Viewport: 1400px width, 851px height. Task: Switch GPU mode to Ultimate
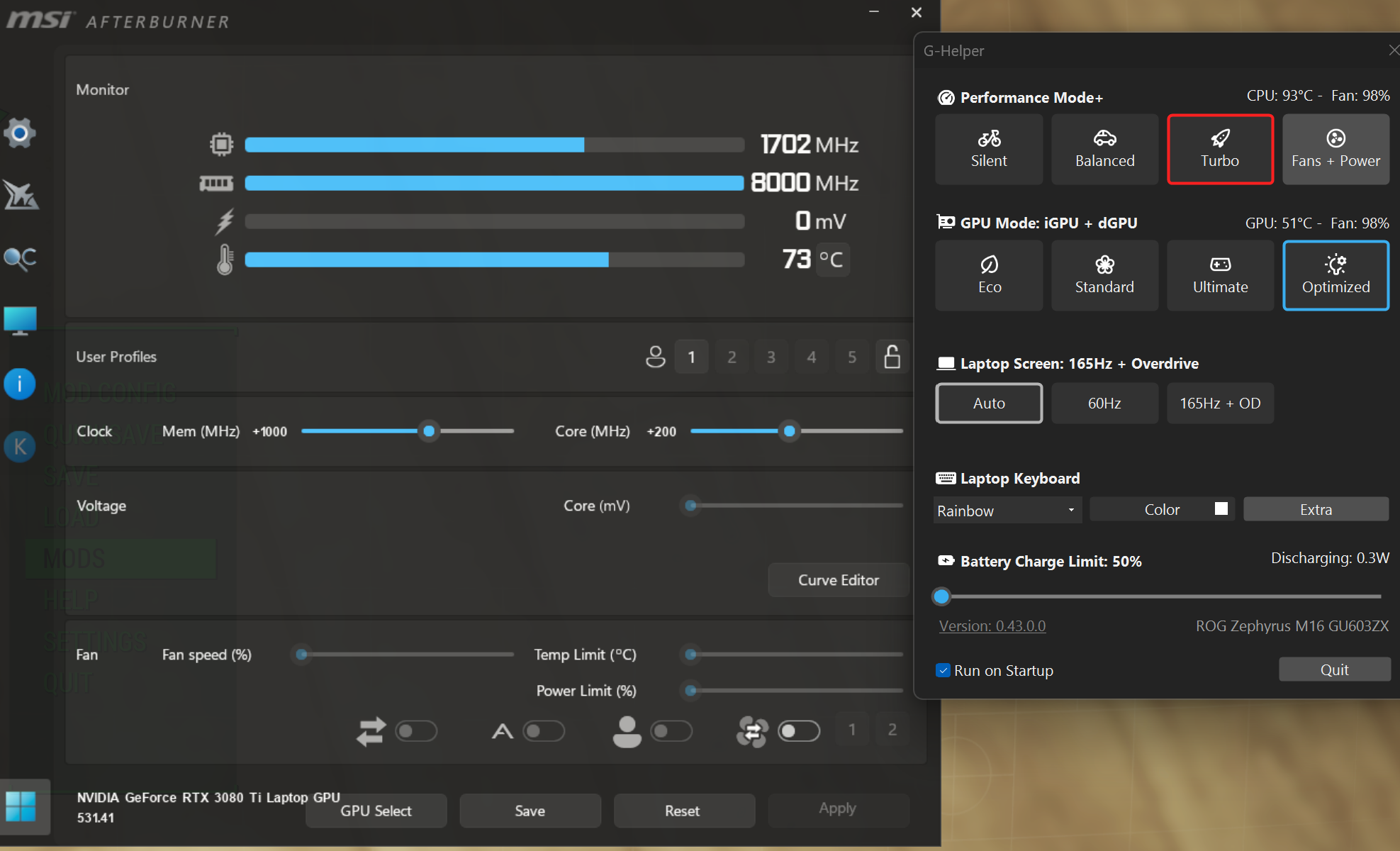pyautogui.click(x=1220, y=275)
